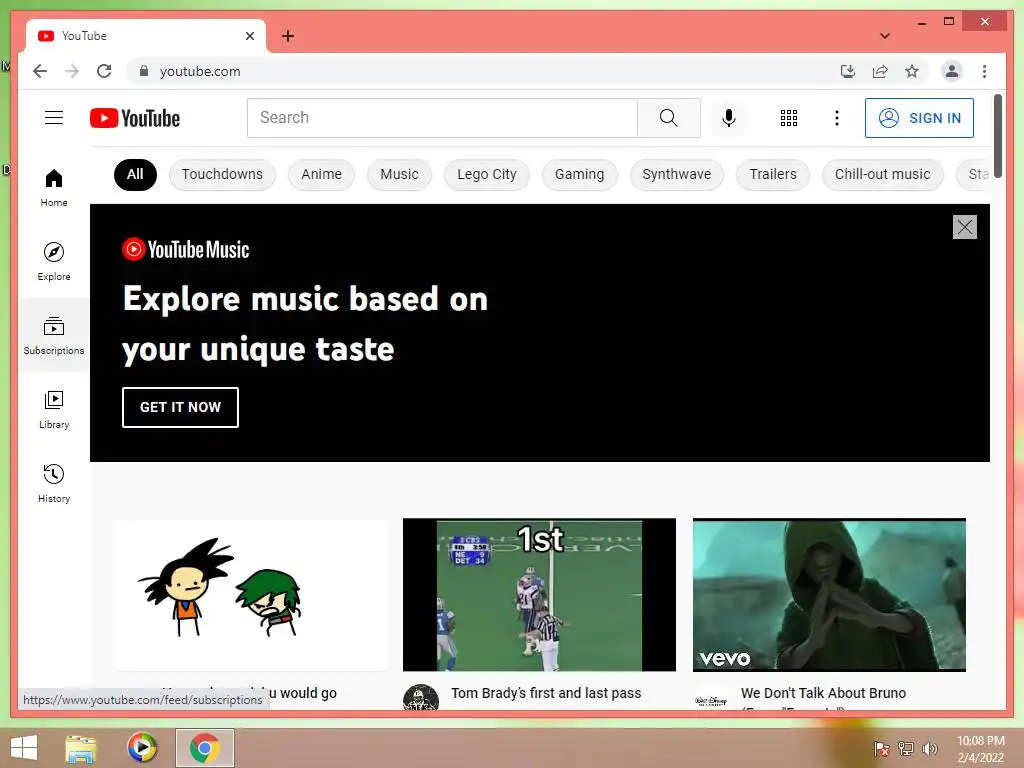1024x768 pixels.
Task: Select the Trailers filter chip
Action: point(773,174)
